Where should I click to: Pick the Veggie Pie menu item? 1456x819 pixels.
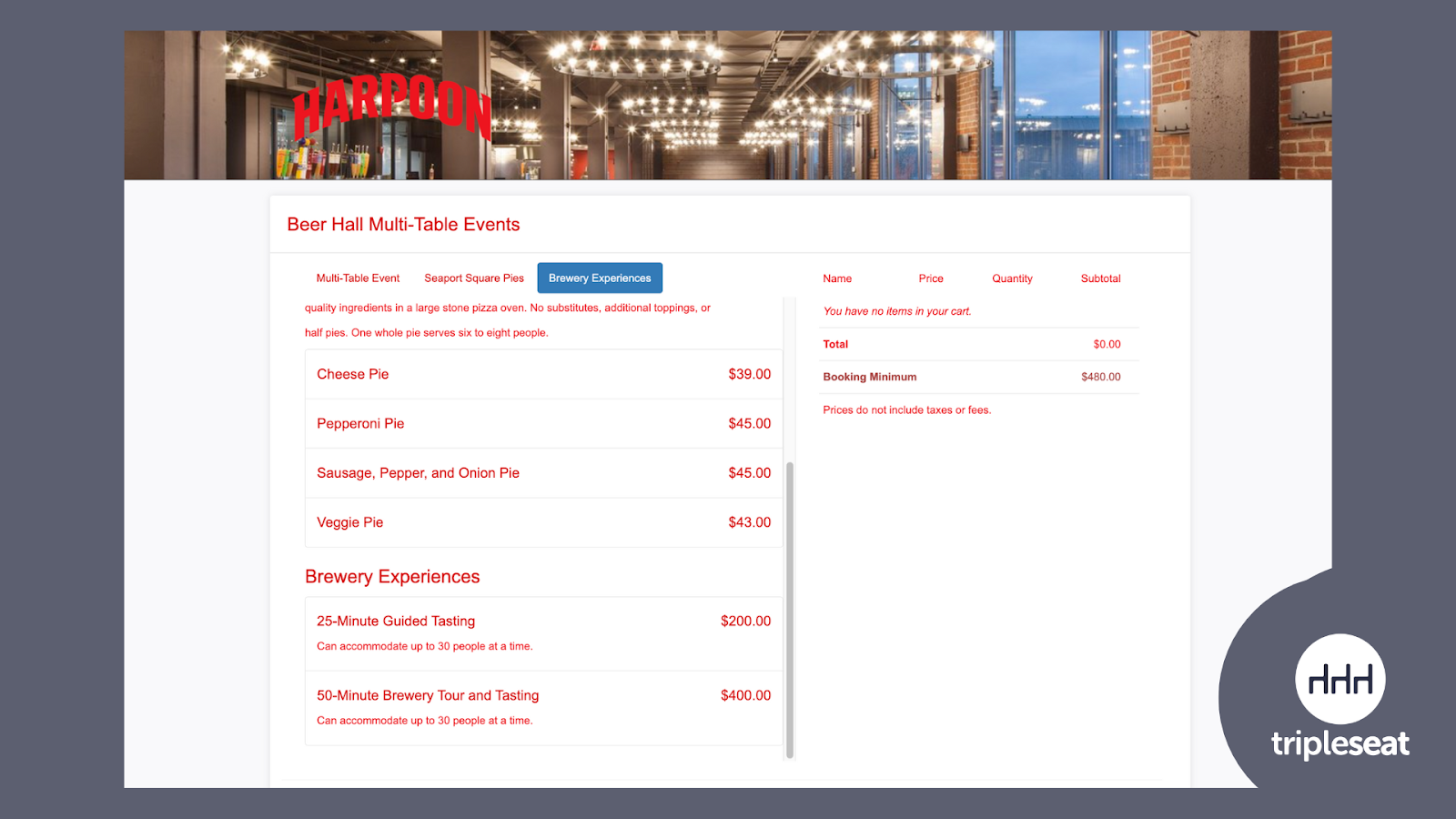(x=543, y=522)
